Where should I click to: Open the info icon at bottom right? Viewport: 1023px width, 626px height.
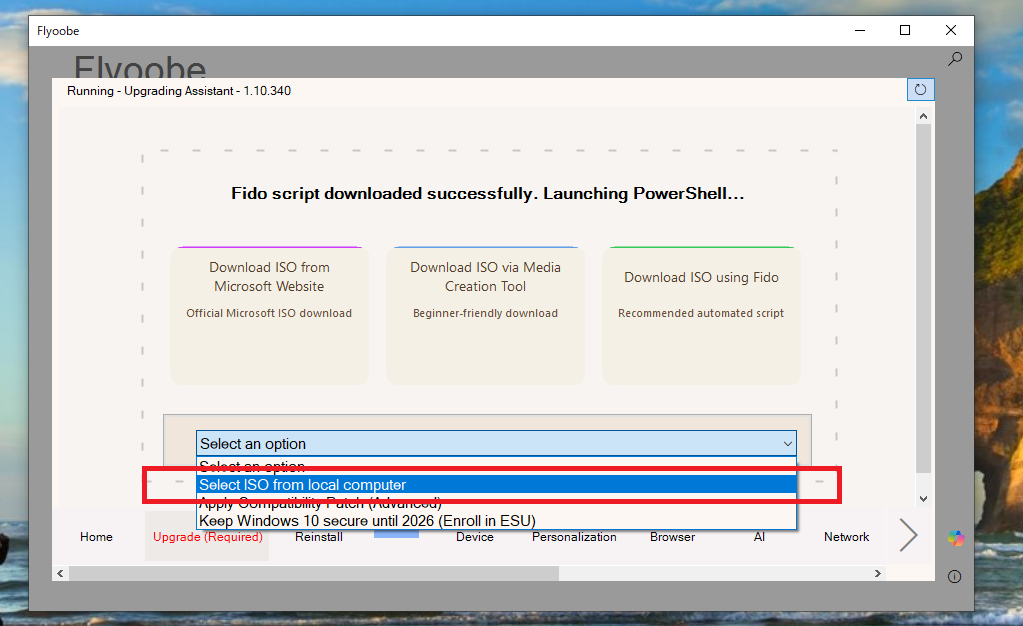pos(954,576)
